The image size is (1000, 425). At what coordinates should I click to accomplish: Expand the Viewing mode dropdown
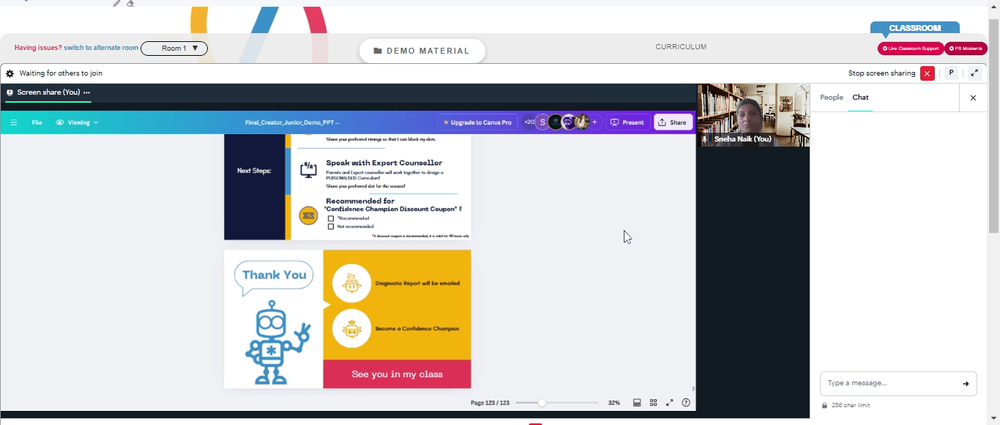coord(77,123)
